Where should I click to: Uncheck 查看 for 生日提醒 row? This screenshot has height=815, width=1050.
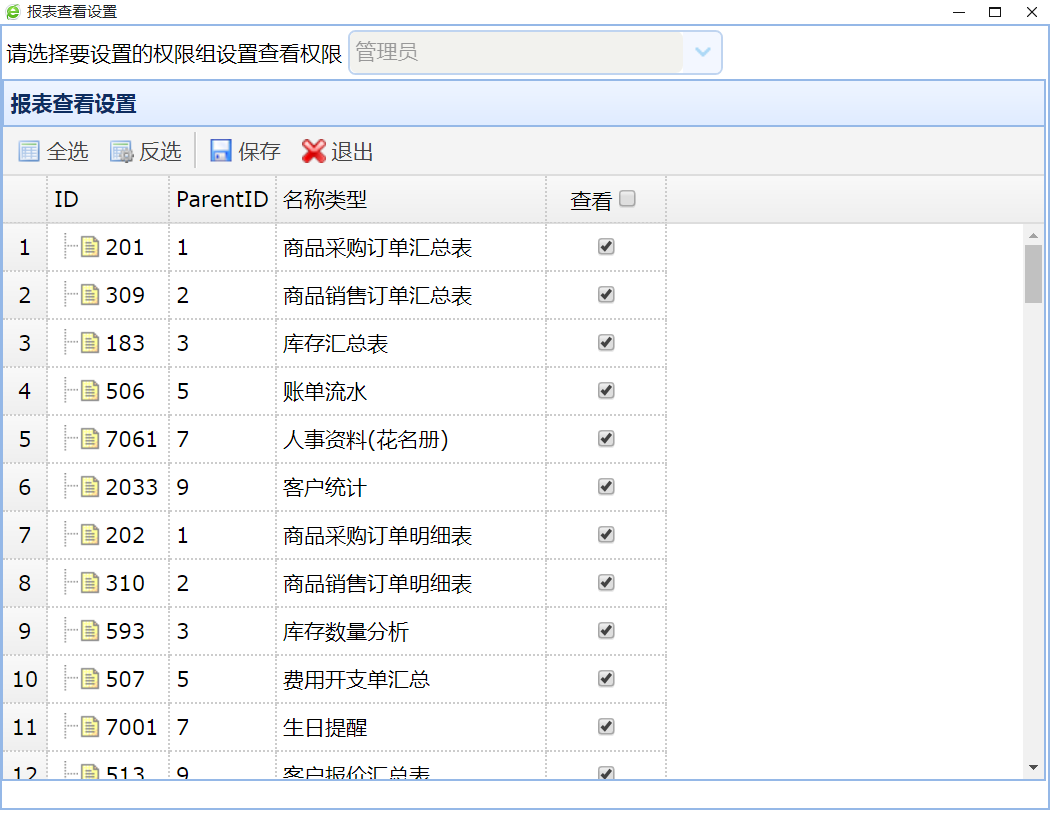point(606,727)
